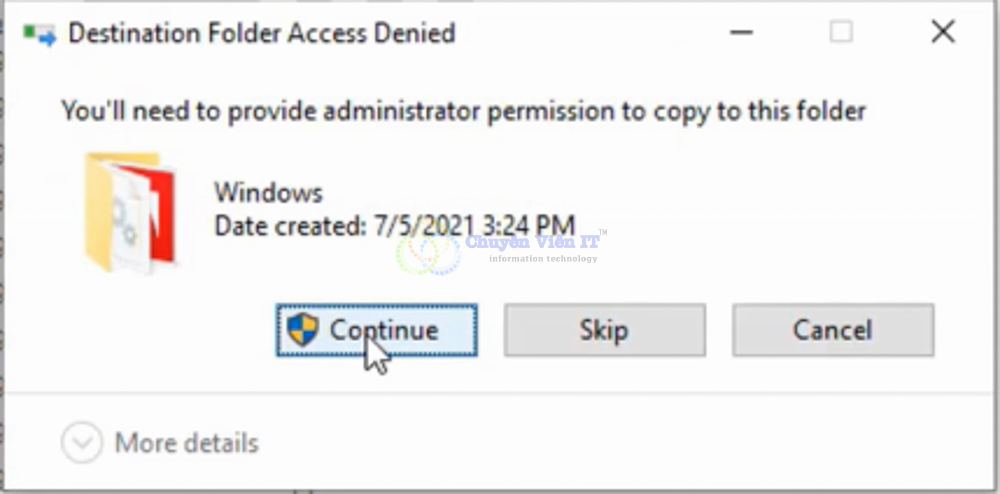Click the red document inside the folder icon
Viewport: 1000px width, 494px height.
[x=158, y=212]
